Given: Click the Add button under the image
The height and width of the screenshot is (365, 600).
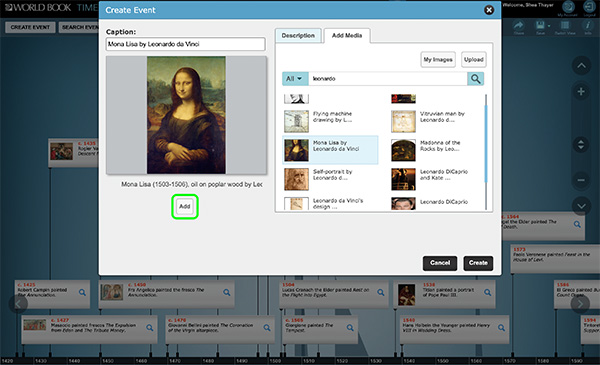Looking at the screenshot, I should click(x=185, y=207).
